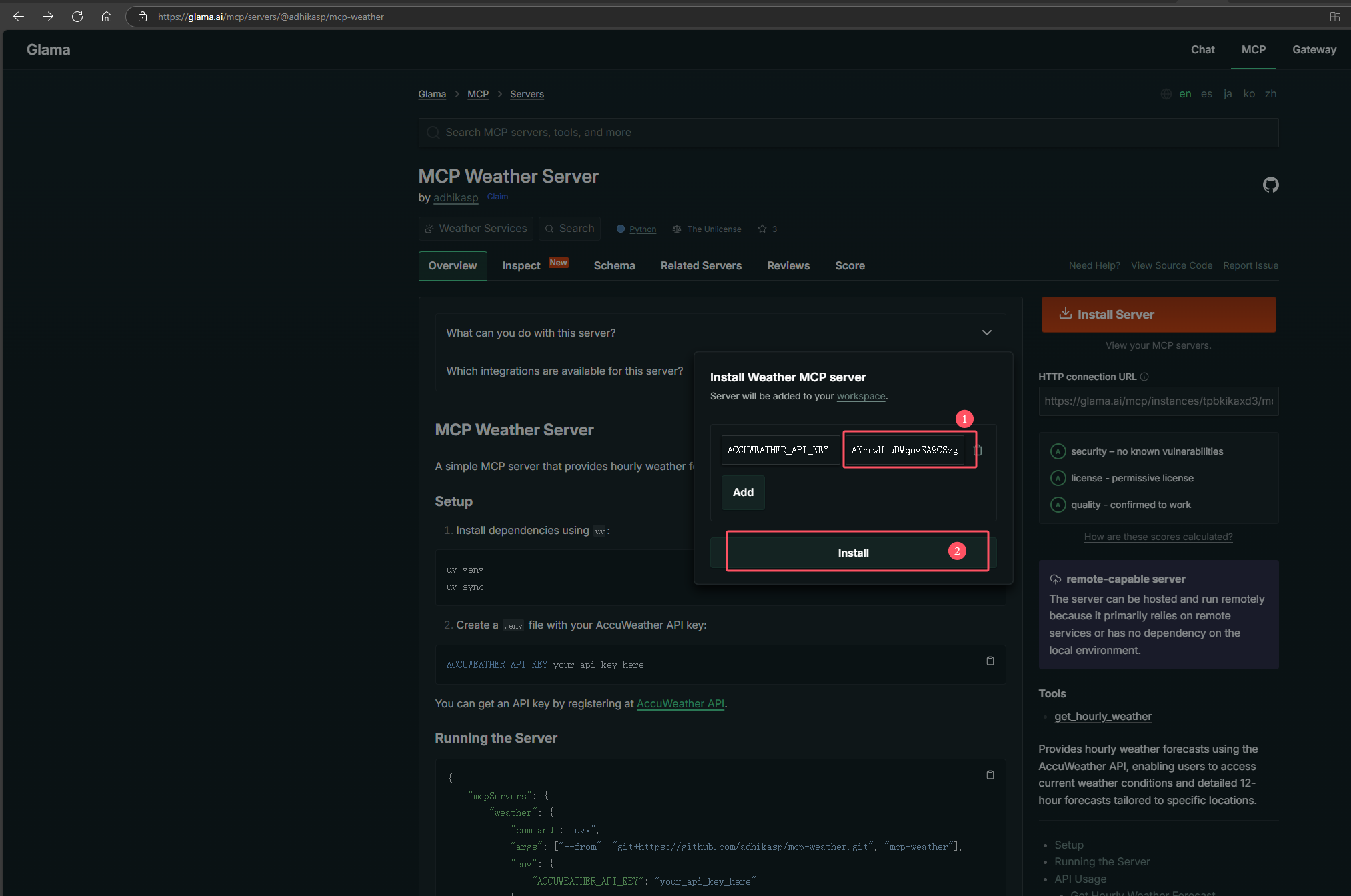Go back using browser back arrow

pyautogui.click(x=19, y=17)
